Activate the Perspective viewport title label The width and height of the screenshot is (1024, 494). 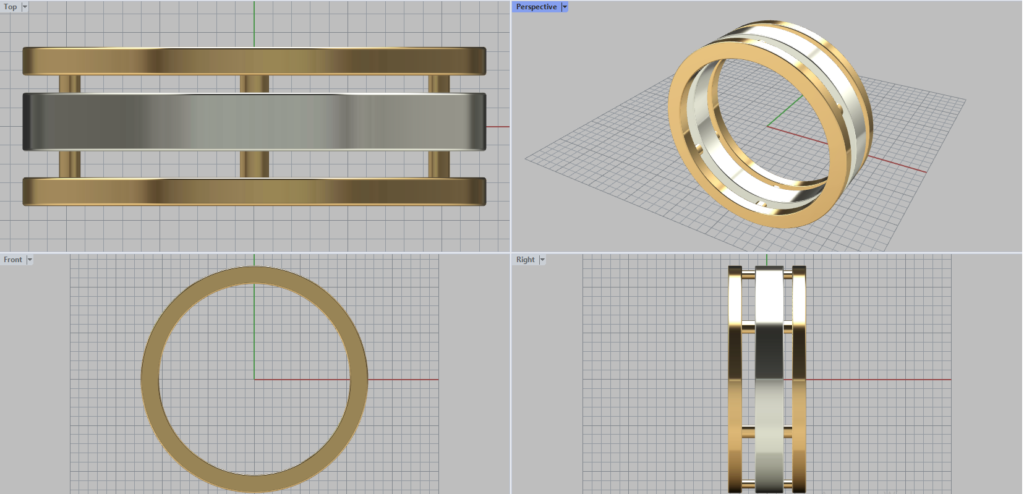tap(536, 6)
